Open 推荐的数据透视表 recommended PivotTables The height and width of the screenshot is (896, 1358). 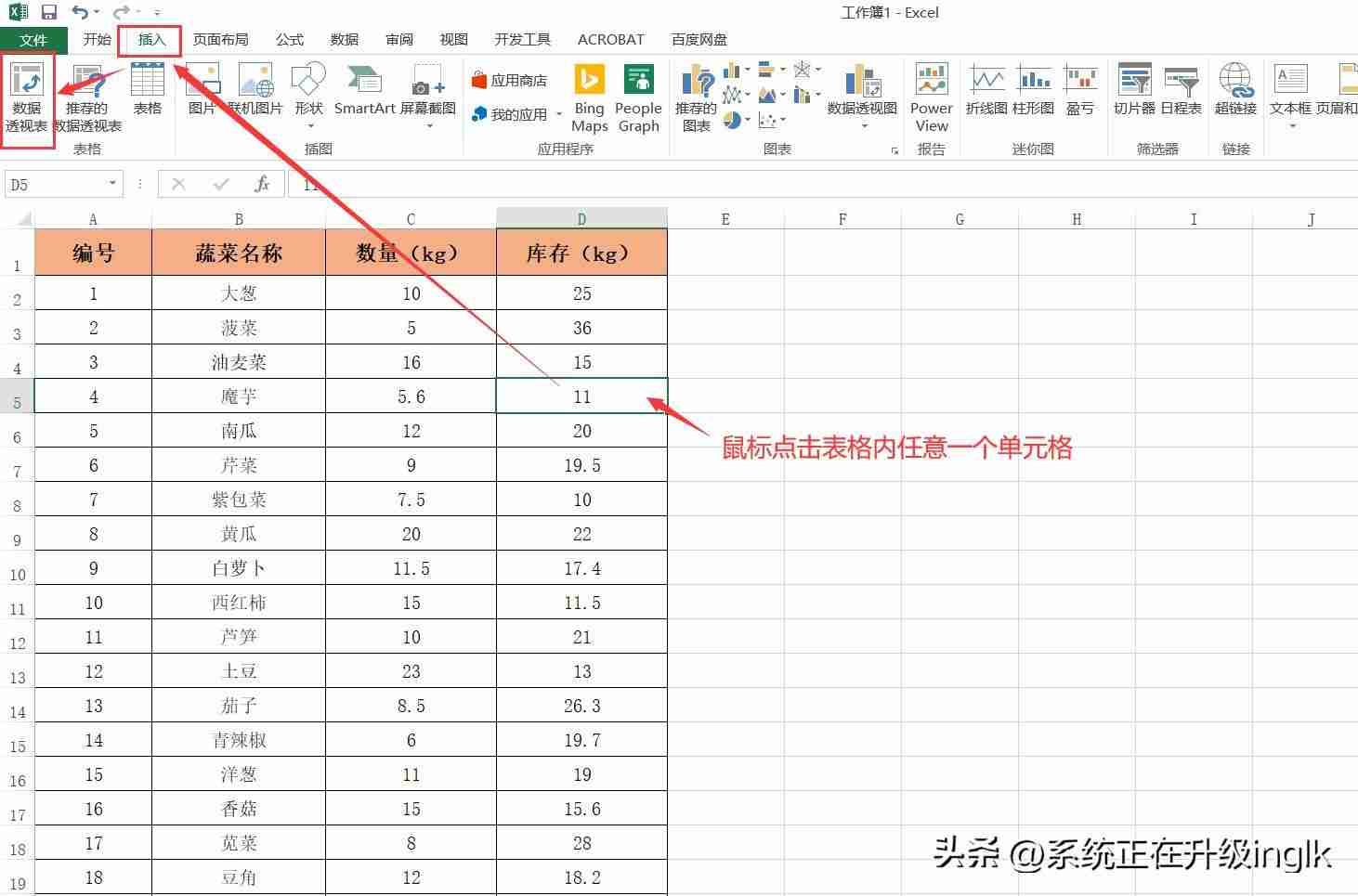click(x=87, y=98)
